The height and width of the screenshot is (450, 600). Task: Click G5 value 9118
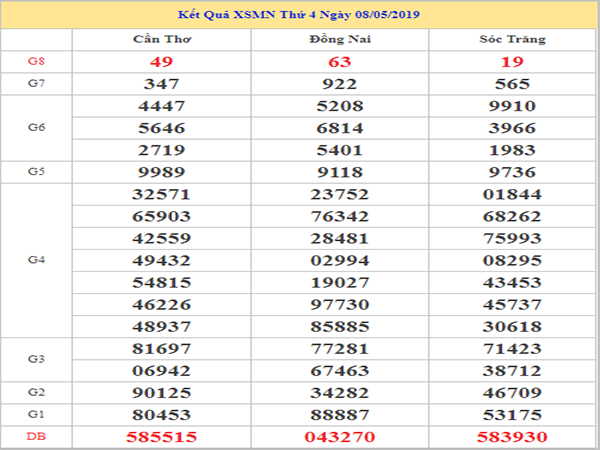coord(340,172)
